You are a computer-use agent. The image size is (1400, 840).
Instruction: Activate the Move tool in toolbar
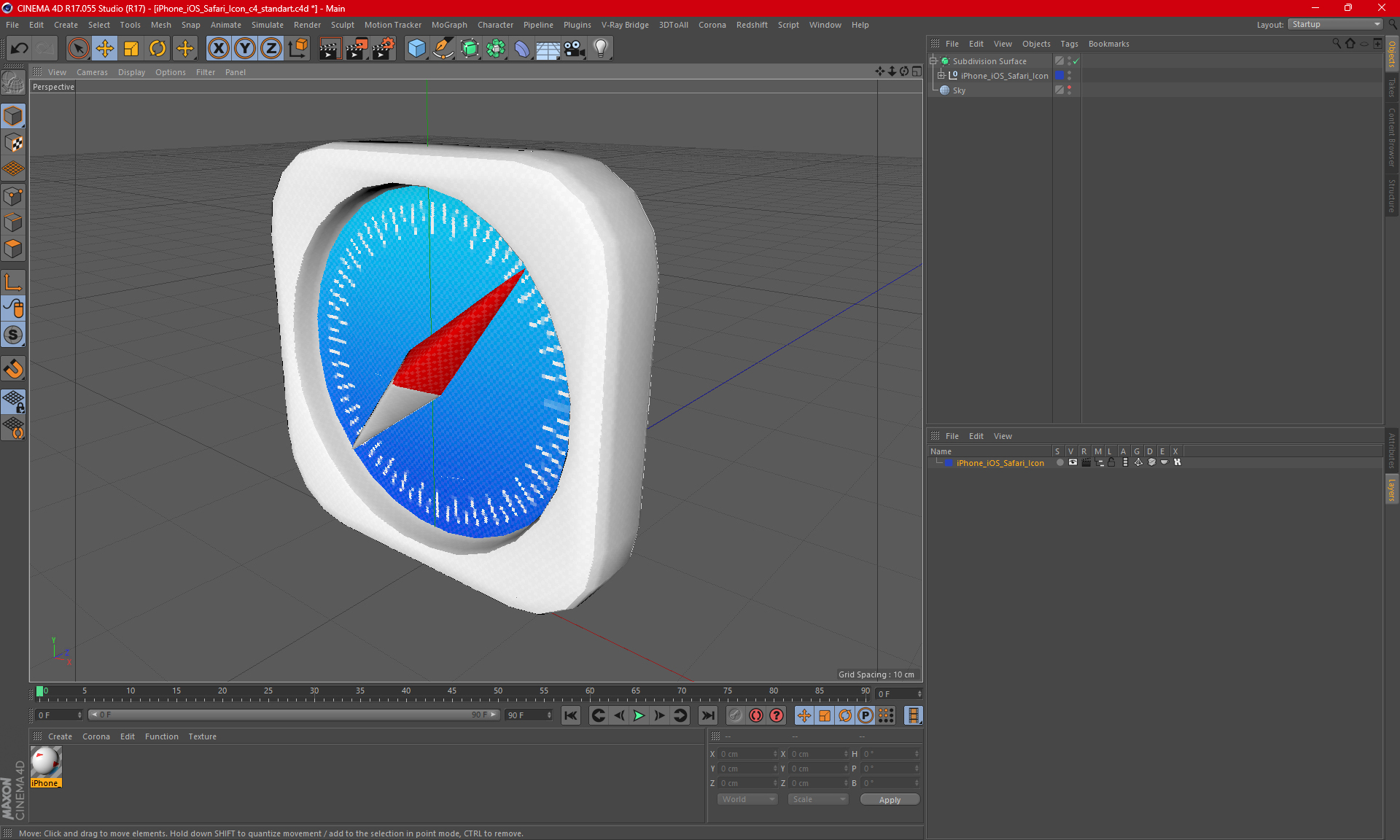[x=105, y=49]
